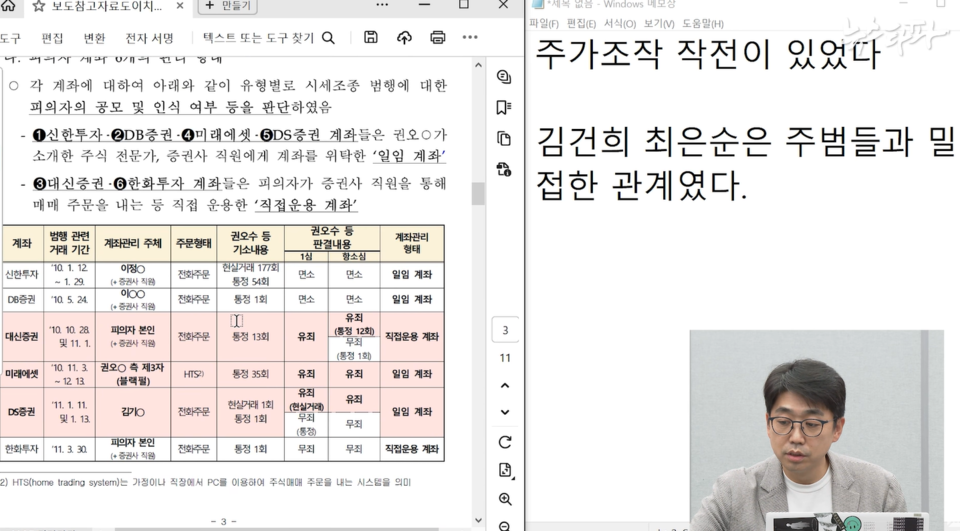The width and height of the screenshot is (960, 531).
Task: Zoom in with magnifier plus icon
Action: click(x=505, y=499)
